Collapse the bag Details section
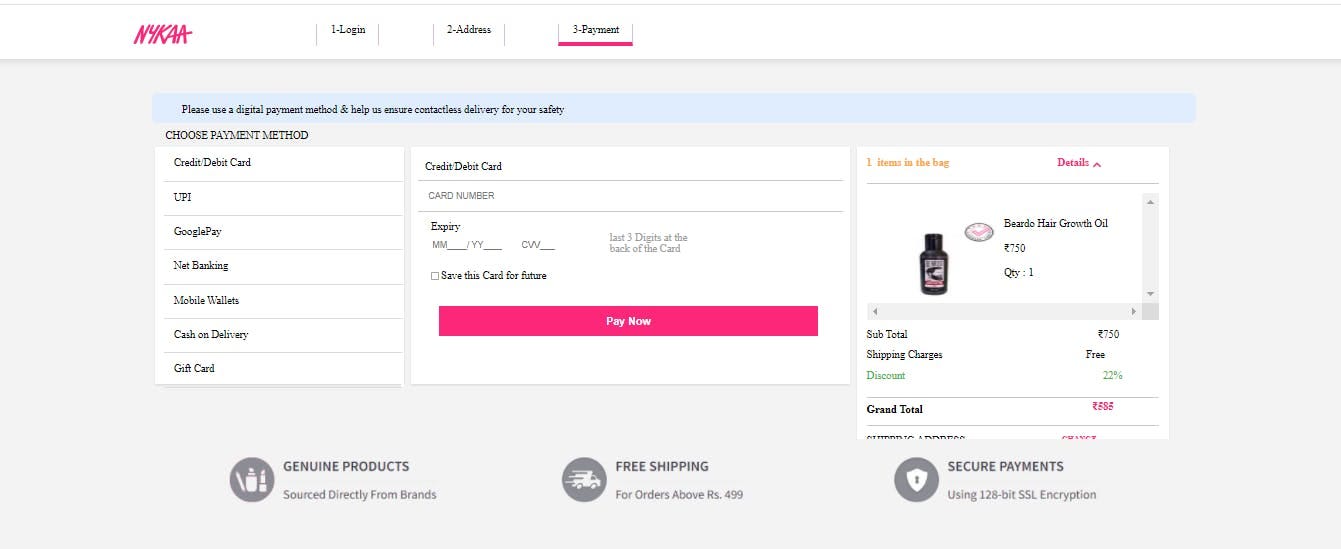This screenshot has height=549, width=1341. [1079, 163]
